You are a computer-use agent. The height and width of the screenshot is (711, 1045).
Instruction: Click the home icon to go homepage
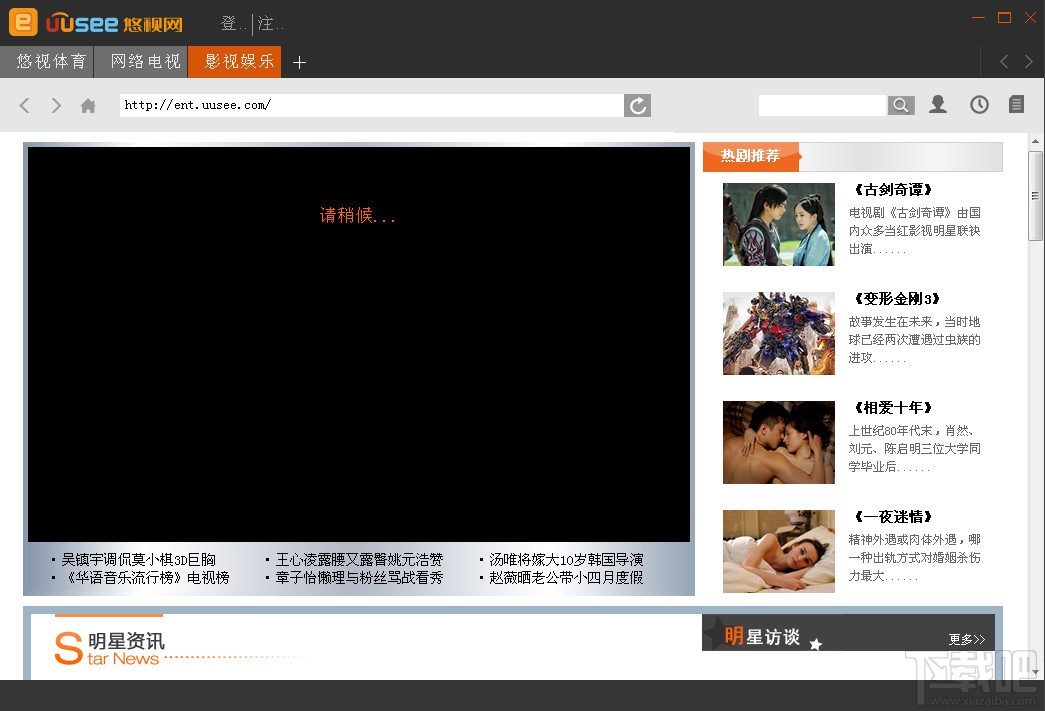pyautogui.click(x=87, y=104)
